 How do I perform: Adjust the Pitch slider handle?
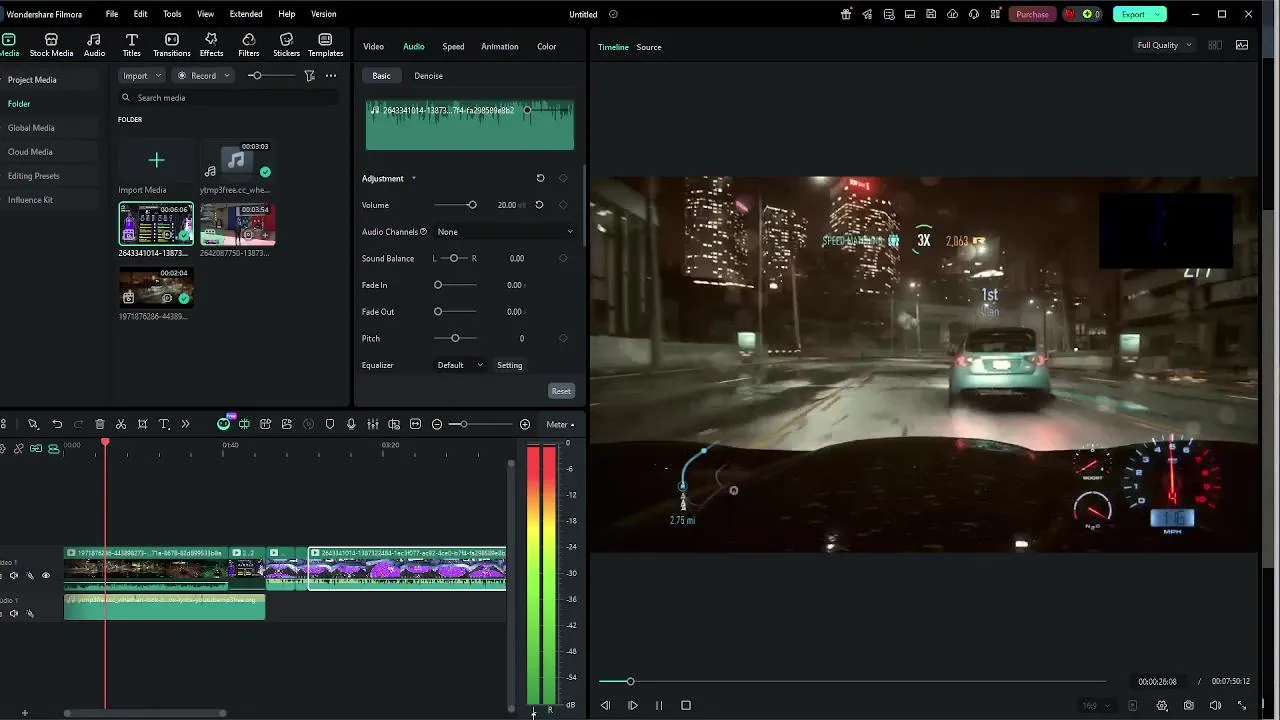(x=455, y=339)
